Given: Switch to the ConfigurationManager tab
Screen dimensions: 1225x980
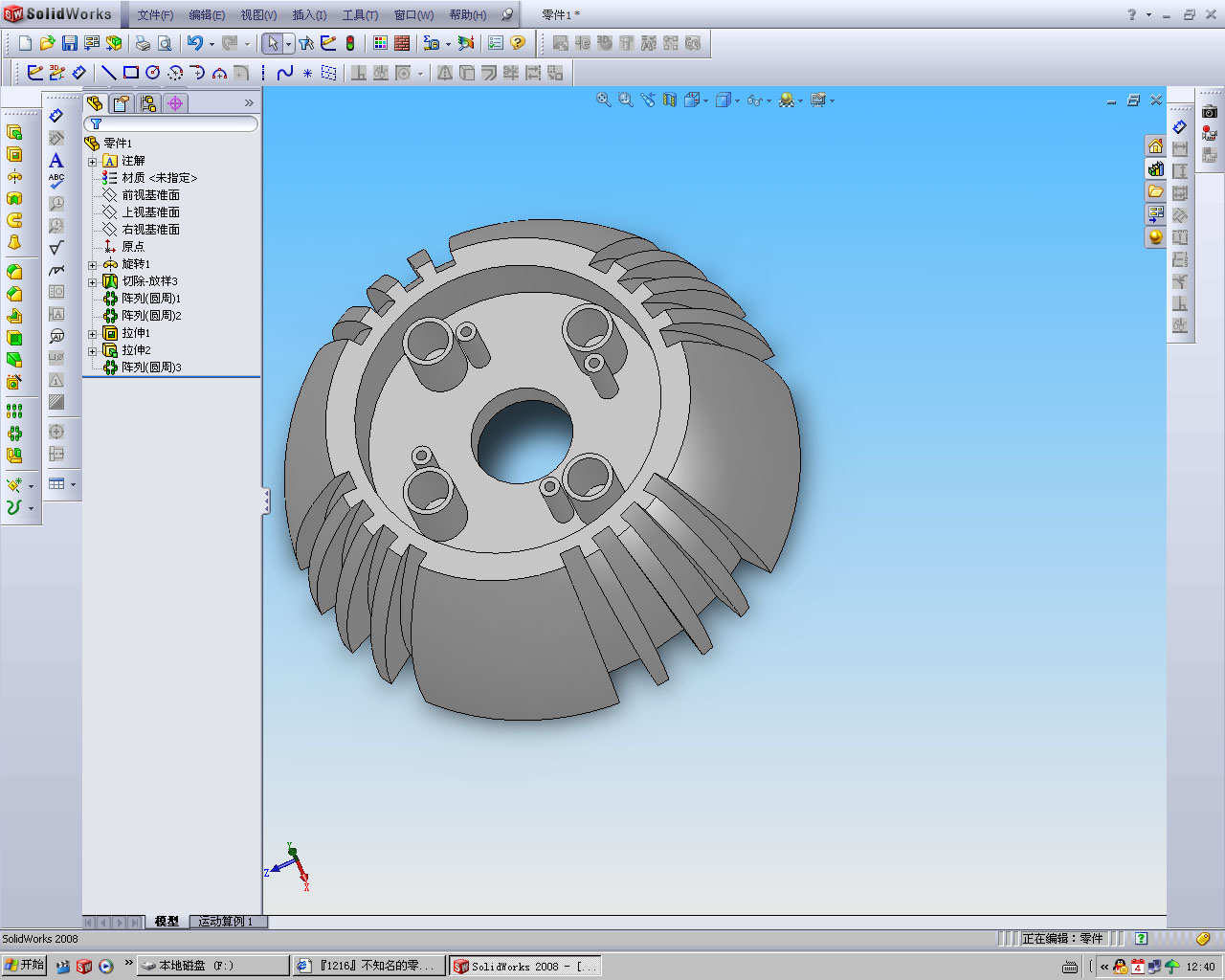Looking at the screenshot, I should click(x=147, y=103).
